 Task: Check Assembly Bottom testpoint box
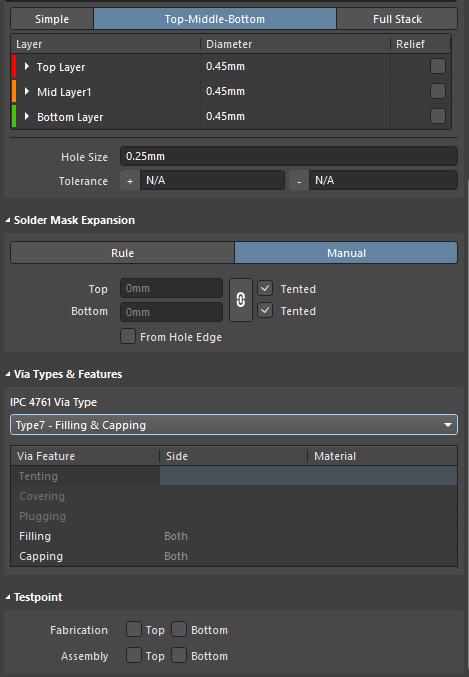click(179, 655)
